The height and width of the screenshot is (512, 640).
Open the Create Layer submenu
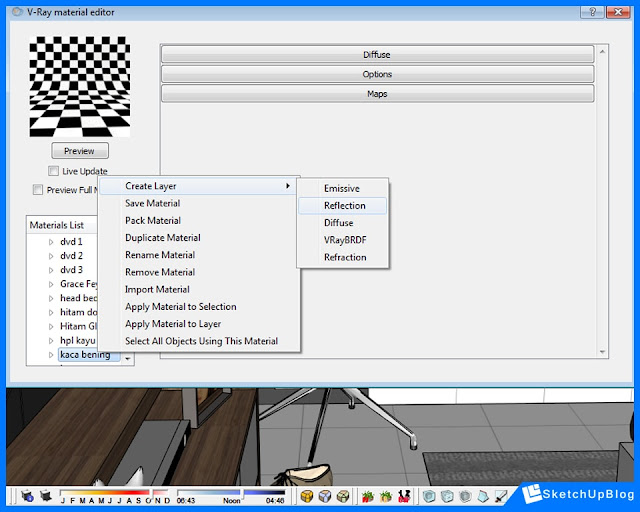tap(198, 186)
